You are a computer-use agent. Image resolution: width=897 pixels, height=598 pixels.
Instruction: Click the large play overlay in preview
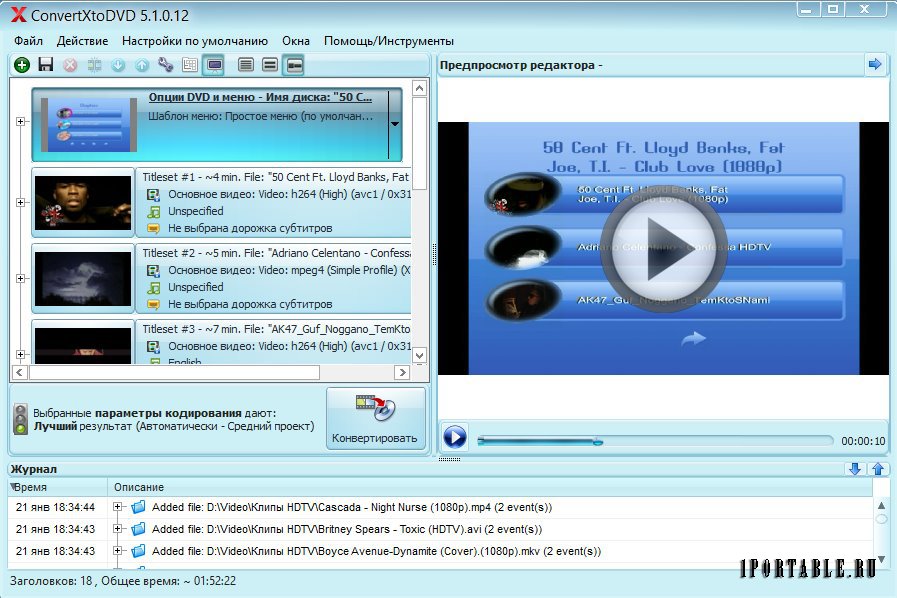coord(664,248)
